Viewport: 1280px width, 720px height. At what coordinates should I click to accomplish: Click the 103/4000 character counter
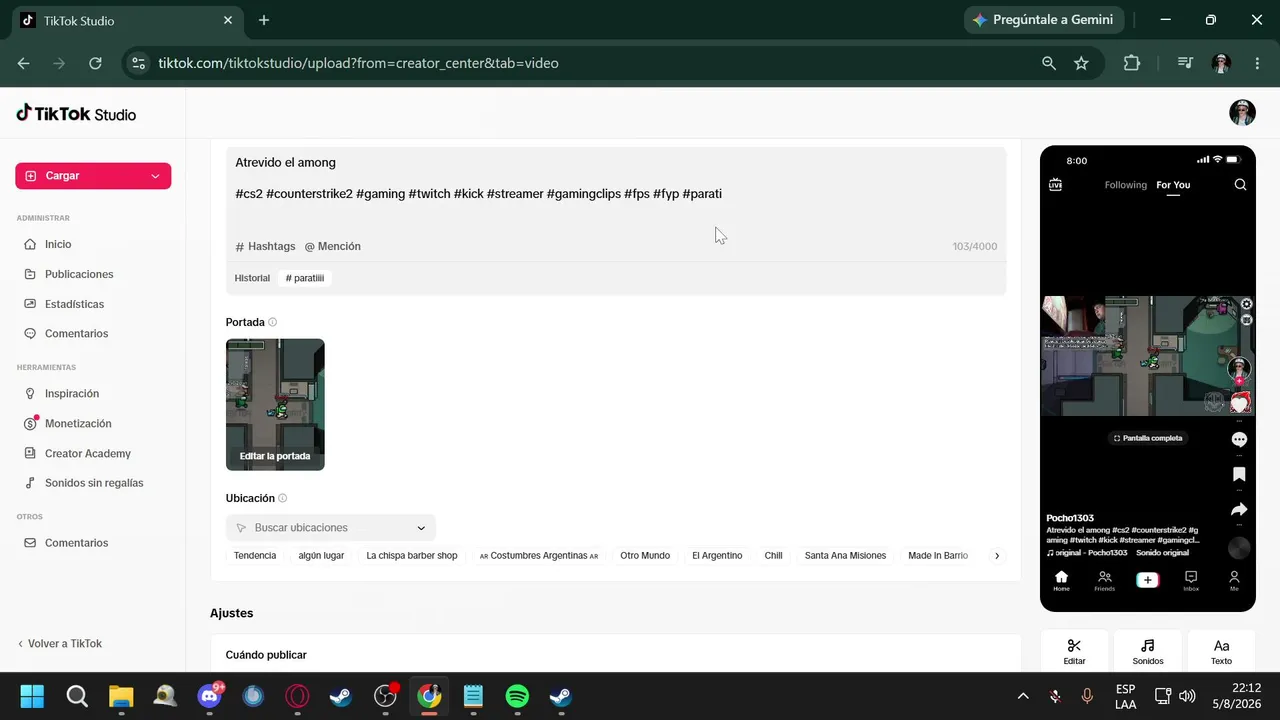click(975, 247)
